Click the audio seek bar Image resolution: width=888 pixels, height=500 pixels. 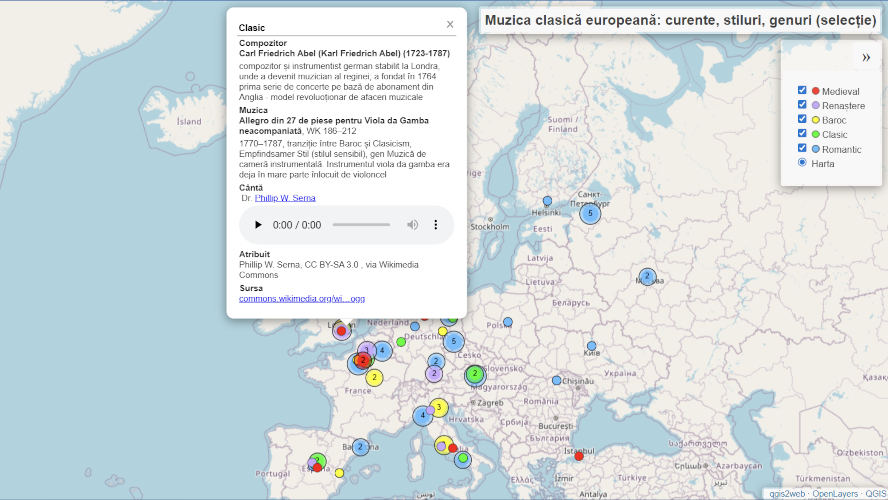click(x=361, y=225)
